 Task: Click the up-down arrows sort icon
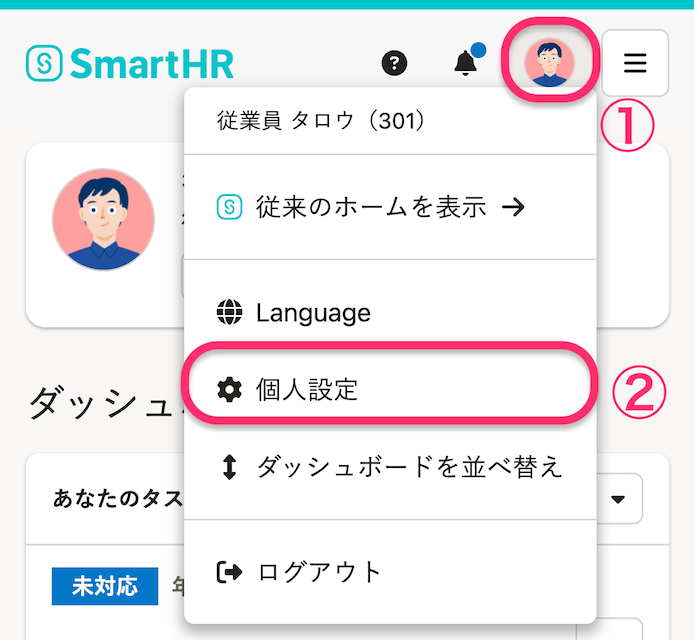229,467
